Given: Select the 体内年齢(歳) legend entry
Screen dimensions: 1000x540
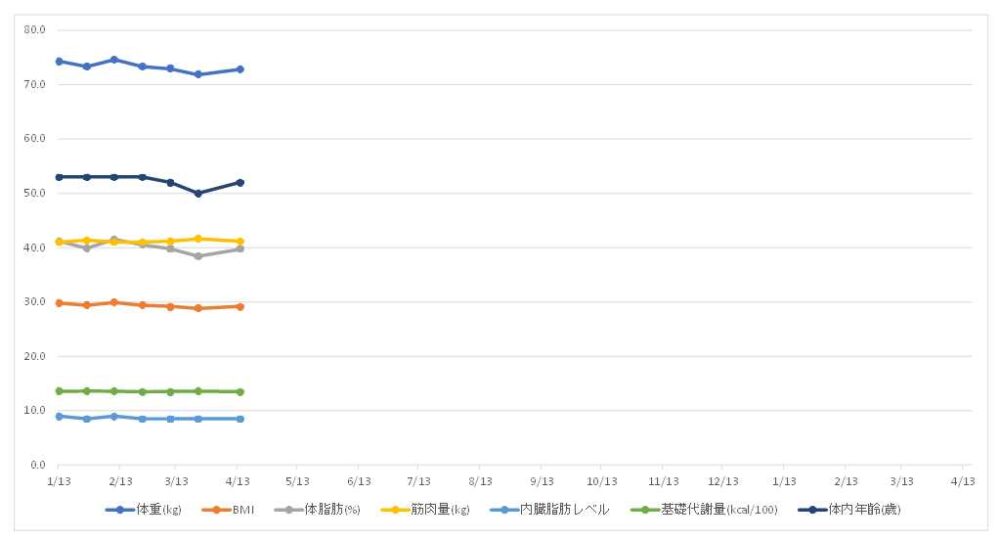Looking at the screenshot, I should 849,509.
